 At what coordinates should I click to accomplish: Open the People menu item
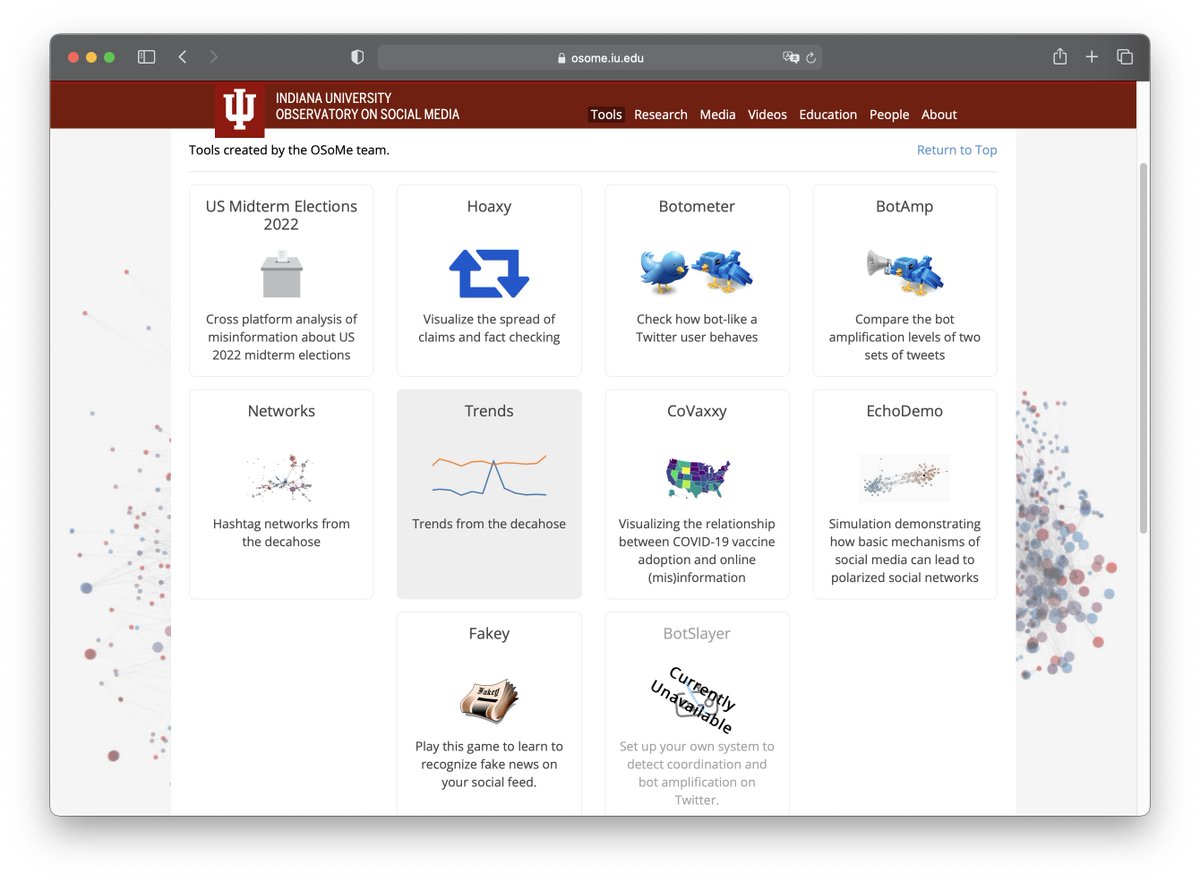pos(889,114)
